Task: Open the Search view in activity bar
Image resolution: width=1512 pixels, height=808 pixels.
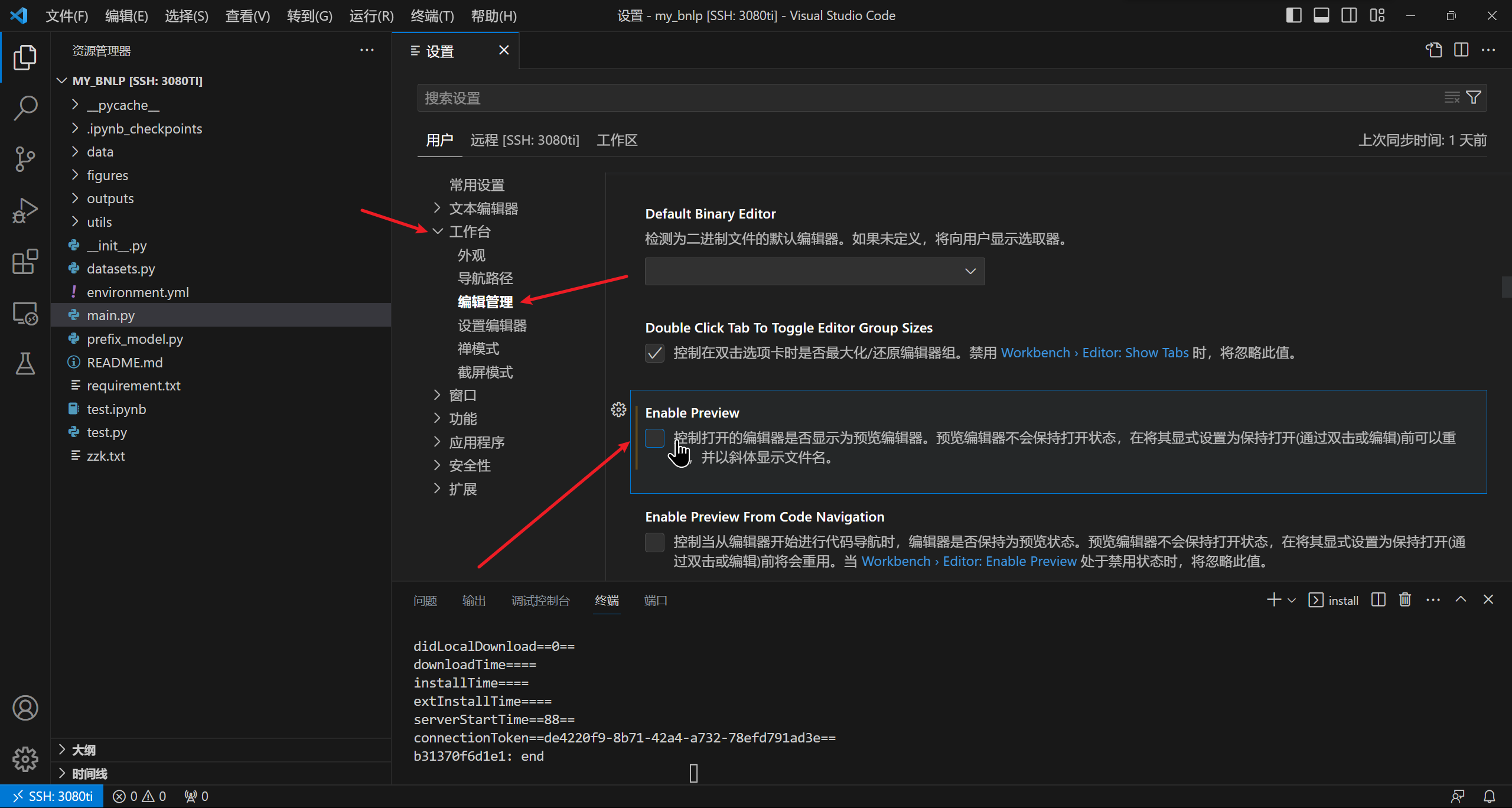Action: coord(25,108)
